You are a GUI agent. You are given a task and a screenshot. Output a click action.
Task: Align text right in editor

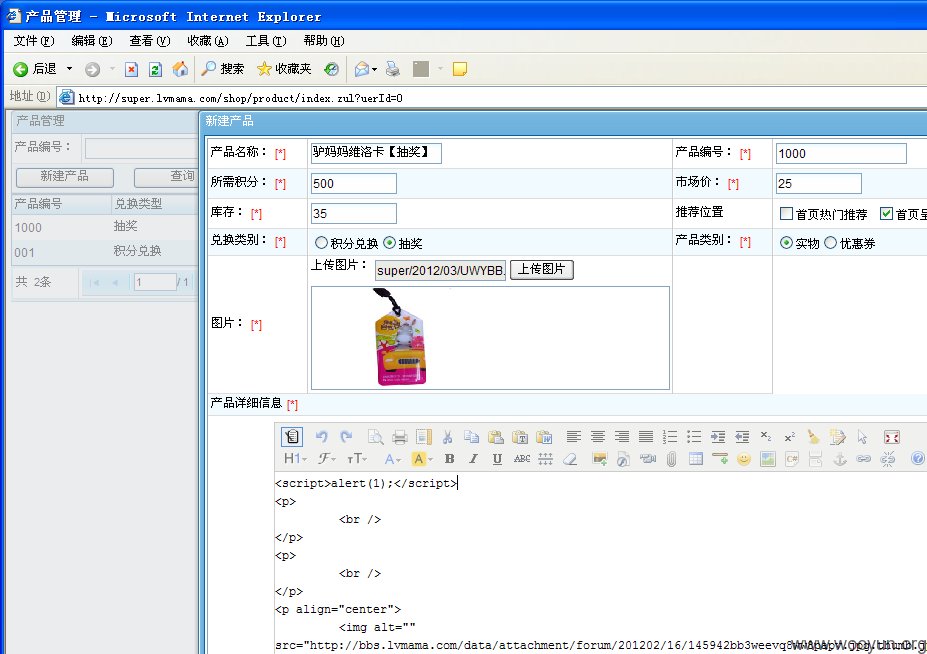(622, 437)
